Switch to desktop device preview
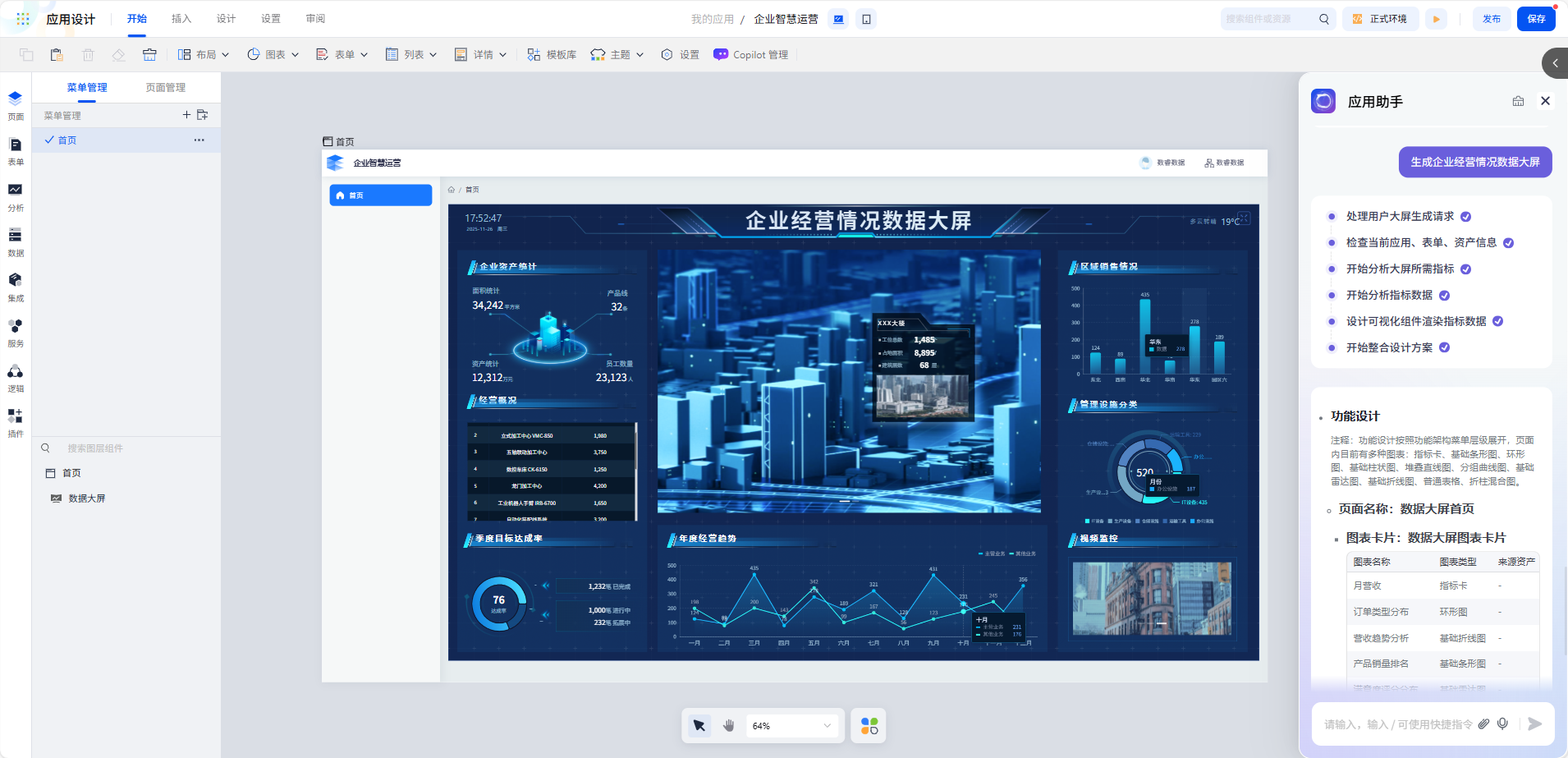1568x758 pixels. point(838,19)
